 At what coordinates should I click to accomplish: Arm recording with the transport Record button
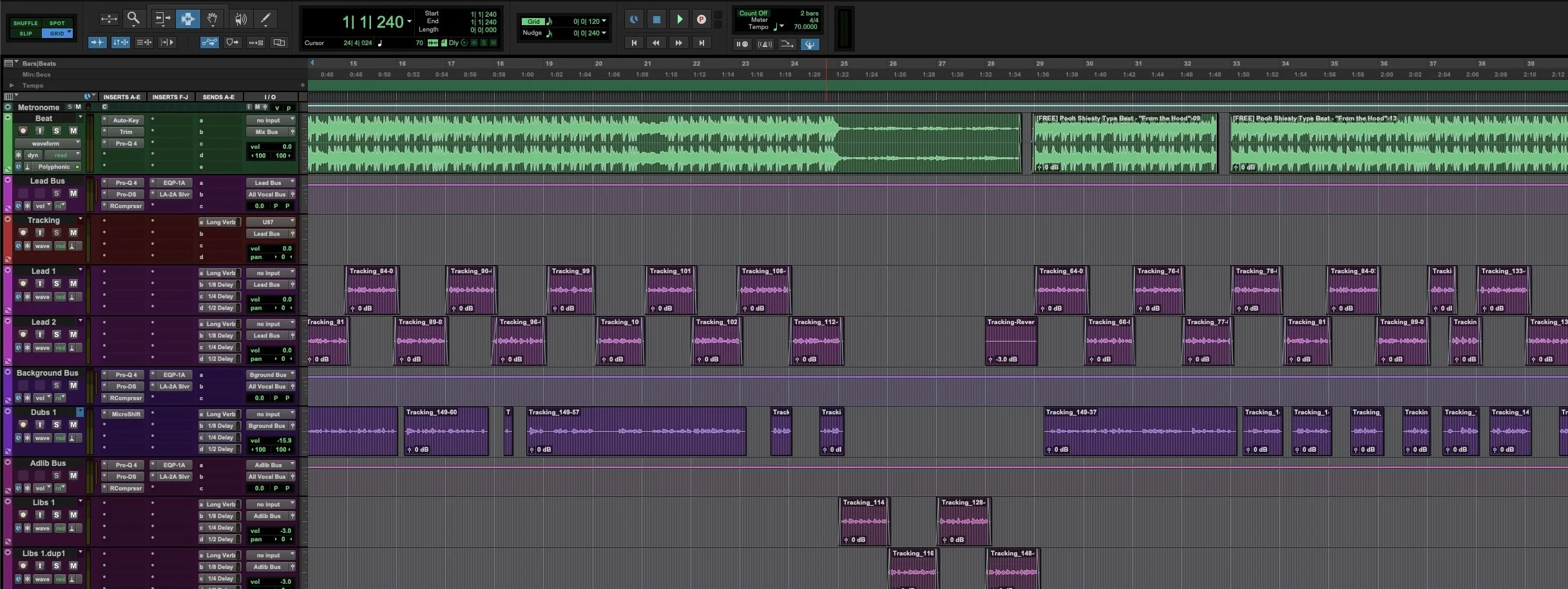point(702,19)
